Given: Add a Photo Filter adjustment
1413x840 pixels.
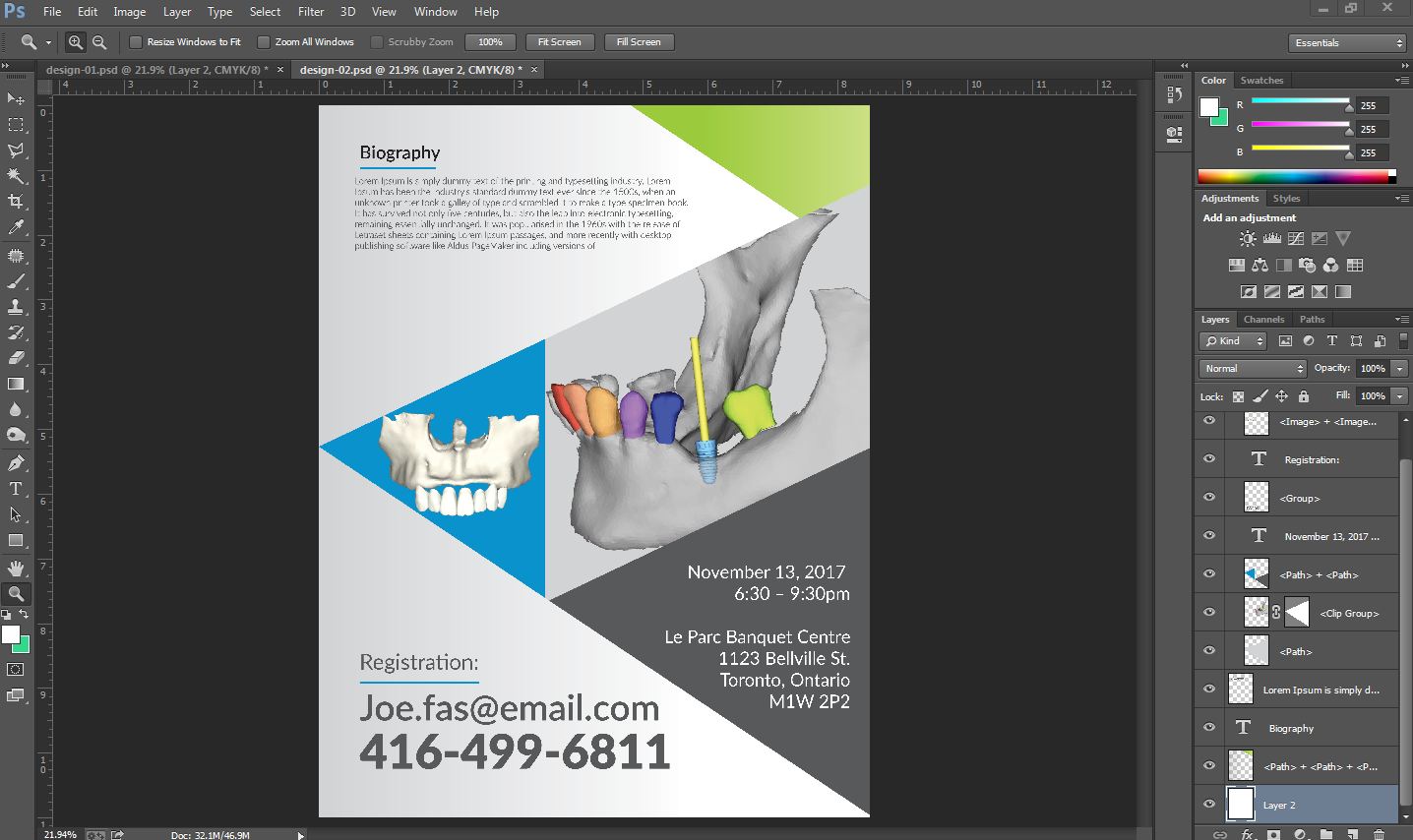Looking at the screenshot, I should pyautogui.click(x=1308, y=265).
